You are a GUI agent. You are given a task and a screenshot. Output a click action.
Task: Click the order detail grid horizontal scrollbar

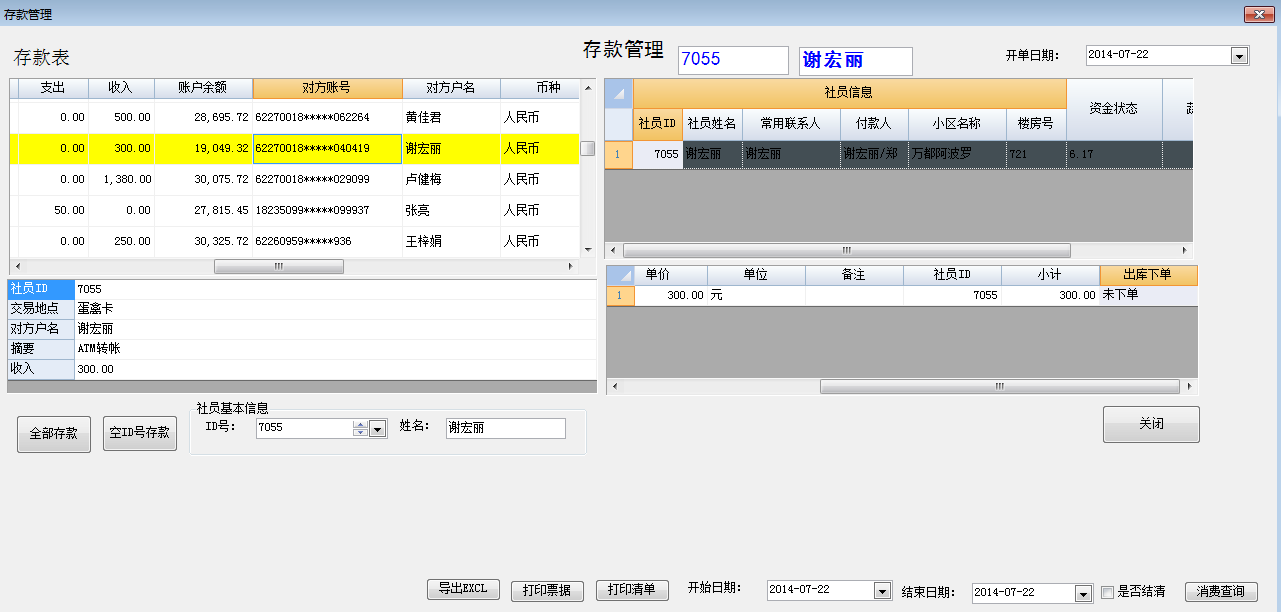point(1000,386)
